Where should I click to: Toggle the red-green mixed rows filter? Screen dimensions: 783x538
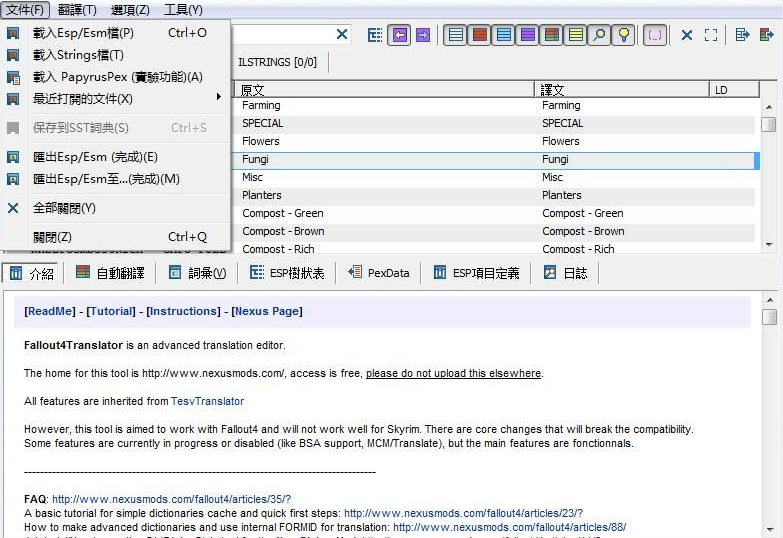pos(552,35)
